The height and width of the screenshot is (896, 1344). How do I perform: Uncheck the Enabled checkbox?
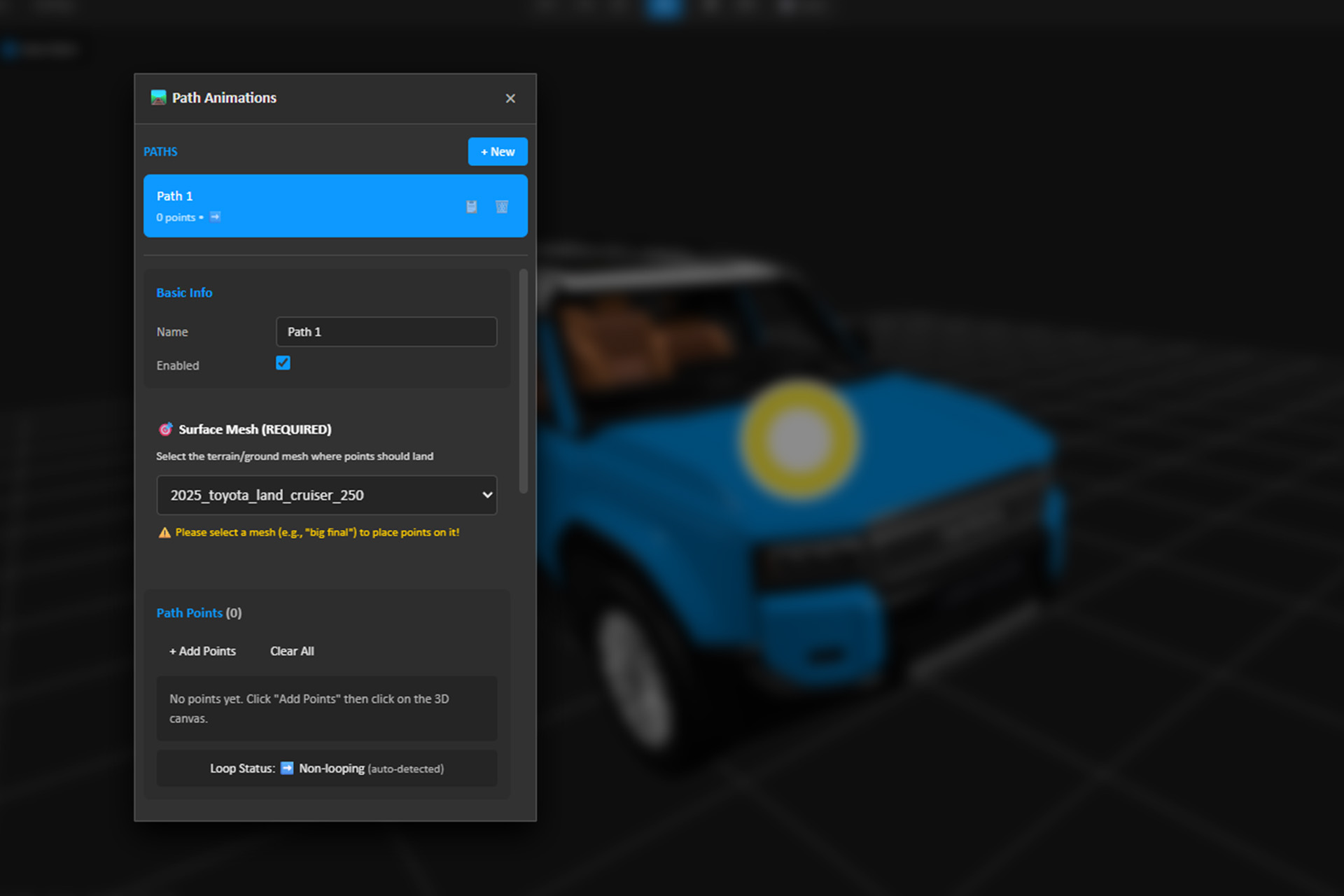point(283,363)
